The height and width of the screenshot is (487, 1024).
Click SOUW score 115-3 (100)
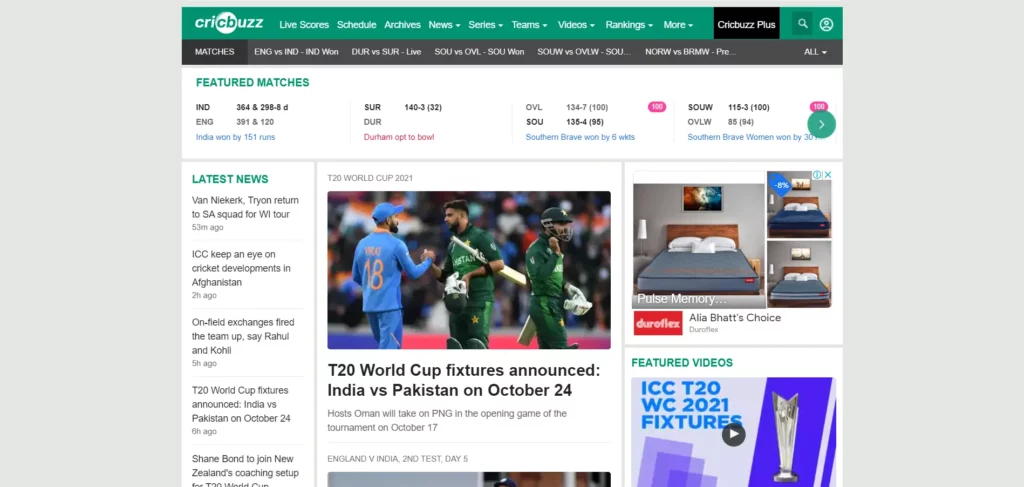click(748, 107)
